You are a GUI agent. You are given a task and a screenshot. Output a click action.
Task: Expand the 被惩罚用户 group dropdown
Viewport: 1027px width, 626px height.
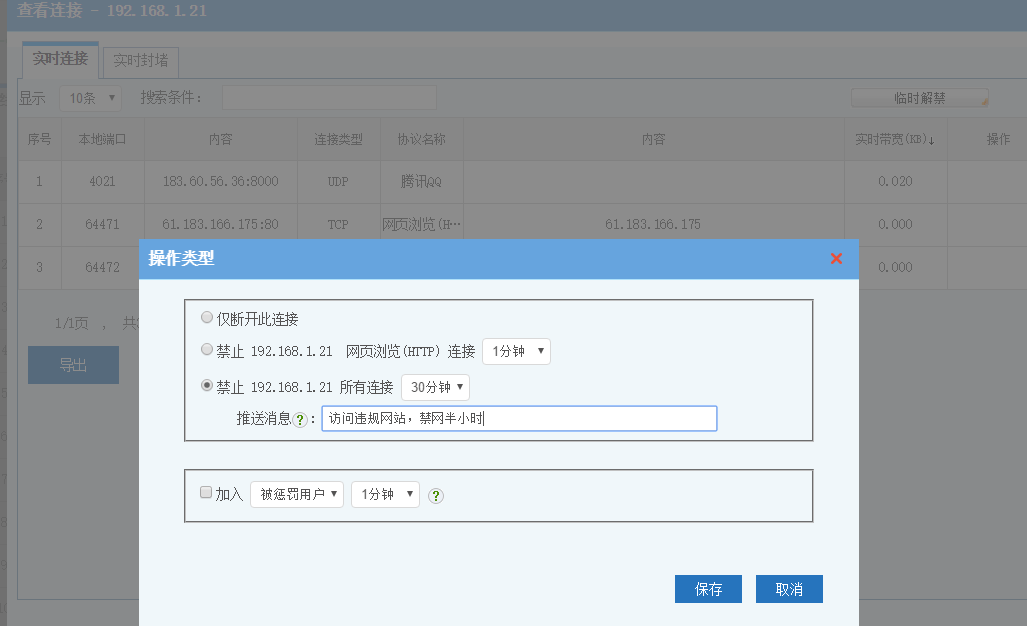click(x=296, y=494)
